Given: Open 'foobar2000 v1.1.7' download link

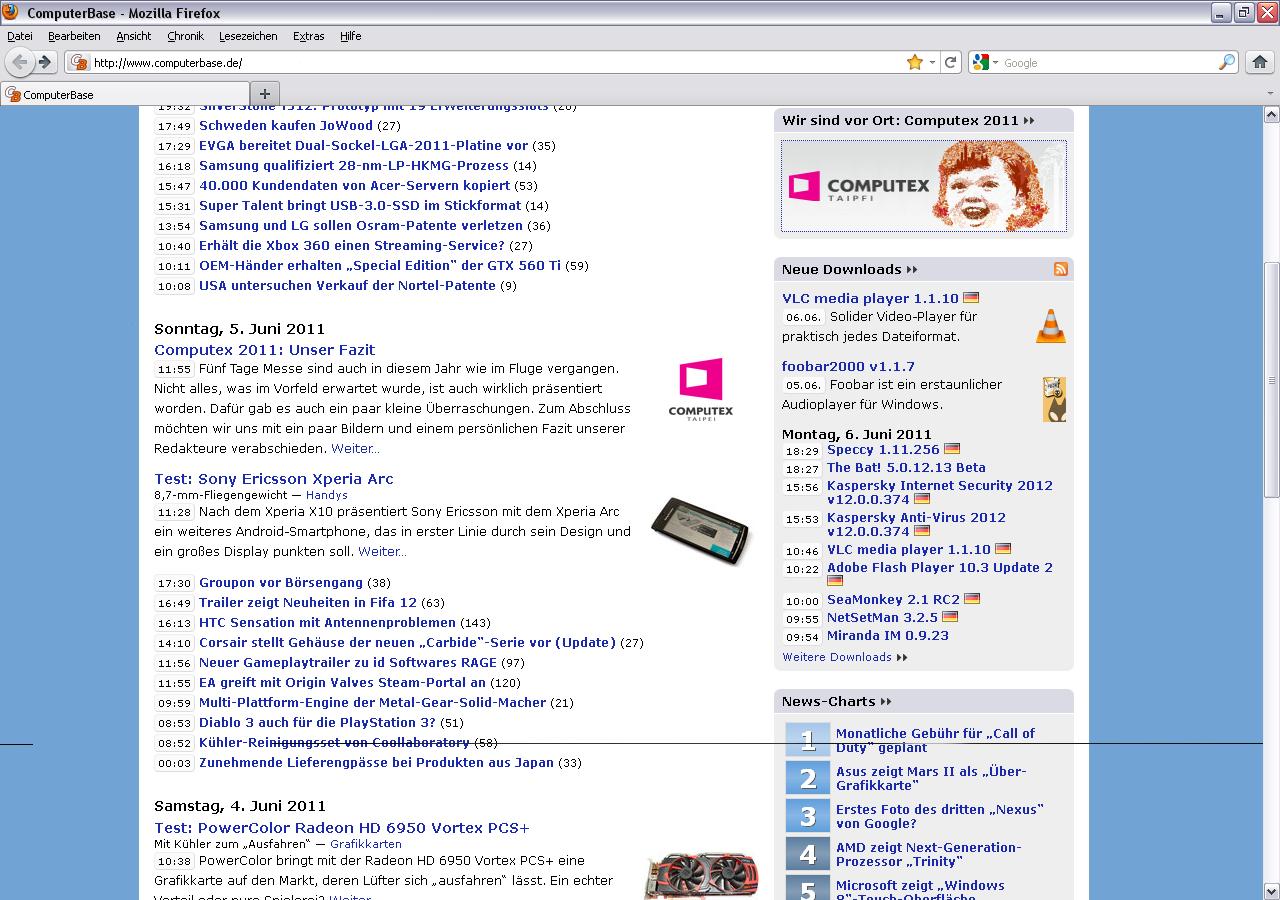Looking at the screenshot, I should click(x=848, y=367).
